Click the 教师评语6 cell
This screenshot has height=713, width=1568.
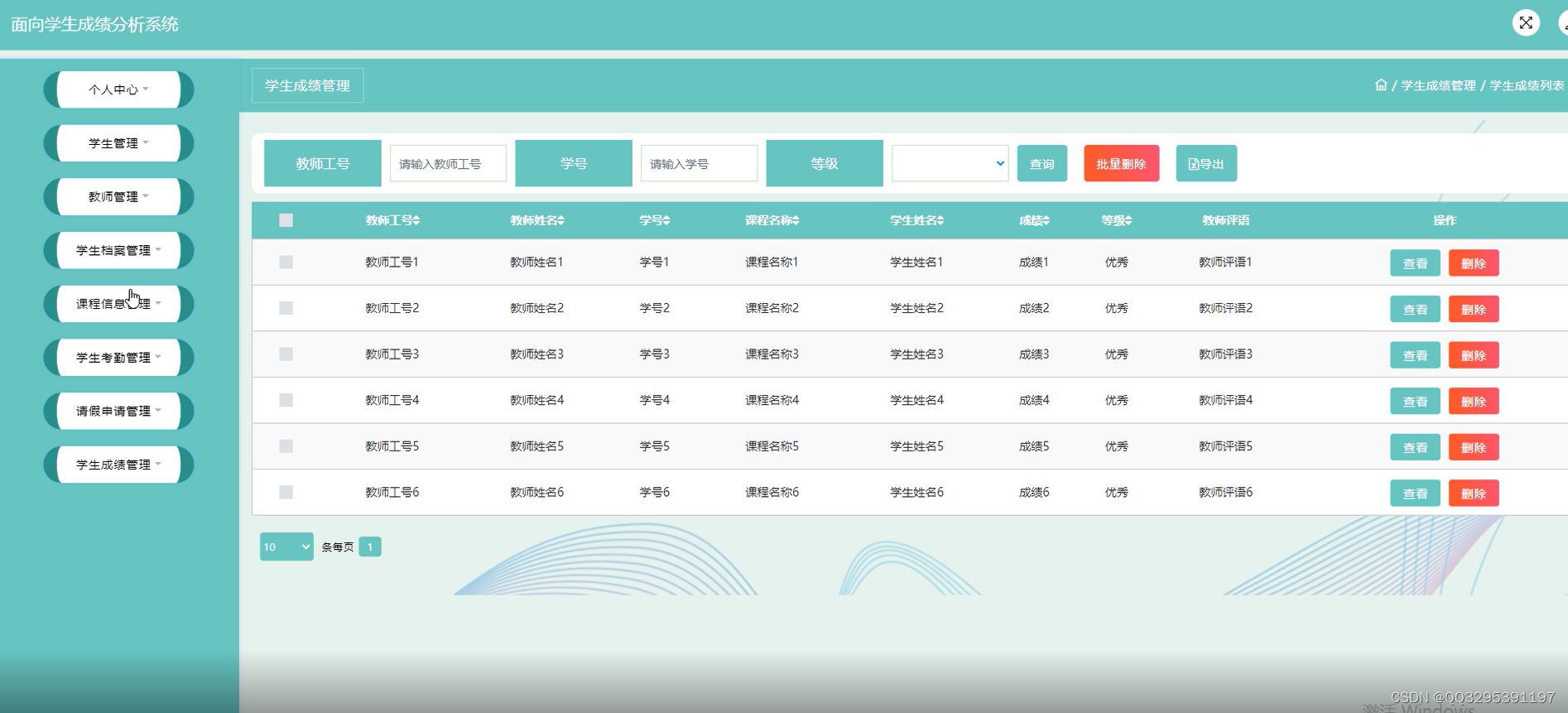click(1225, 492)
